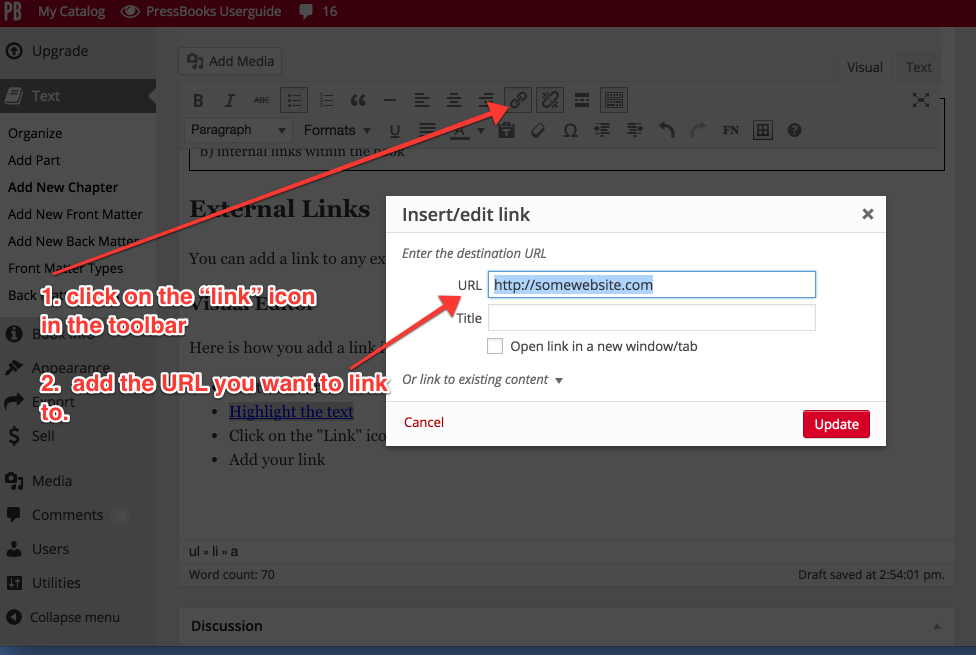
Task: Open the keyboard shortcuts help icon
Action: 794,131
